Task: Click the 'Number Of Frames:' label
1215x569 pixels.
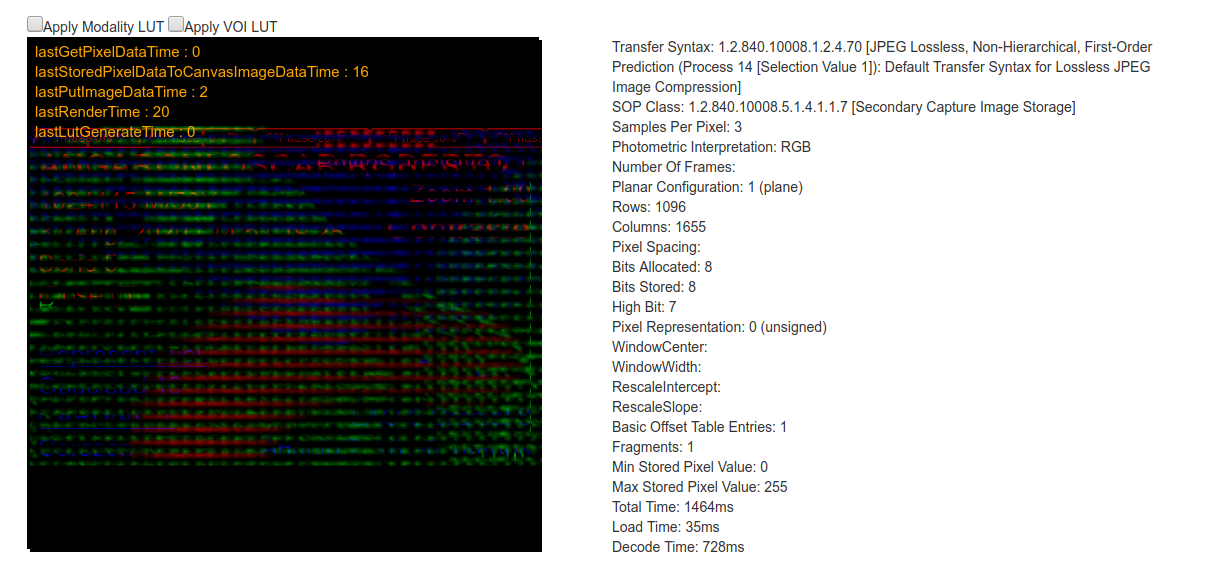Action: pos(674,167)
